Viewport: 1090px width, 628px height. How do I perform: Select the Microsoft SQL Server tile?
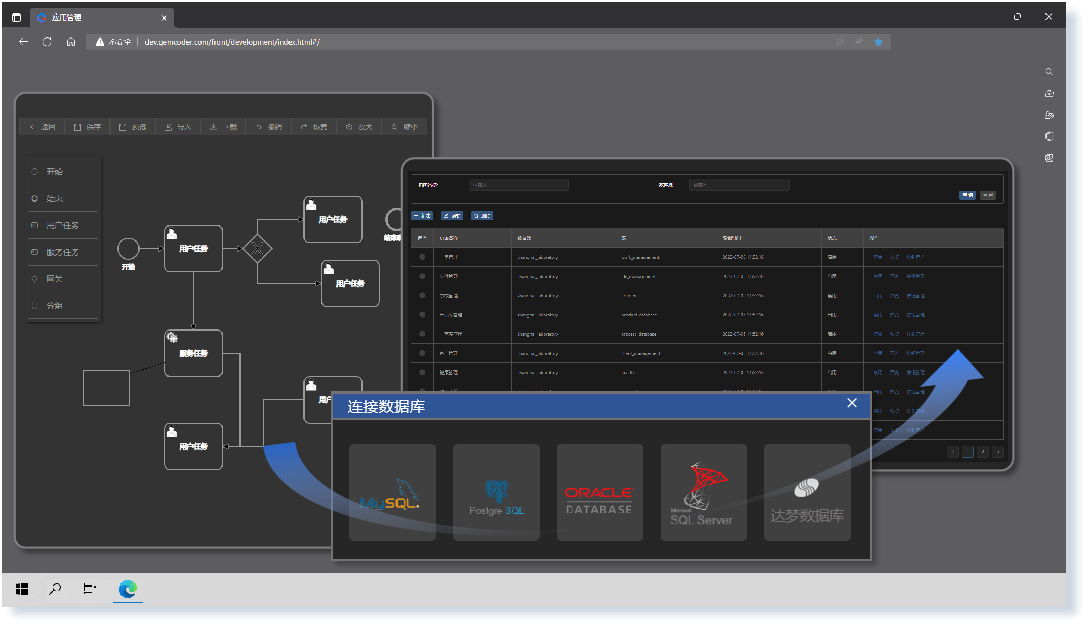pyautogui.click(x=703, y=492)
